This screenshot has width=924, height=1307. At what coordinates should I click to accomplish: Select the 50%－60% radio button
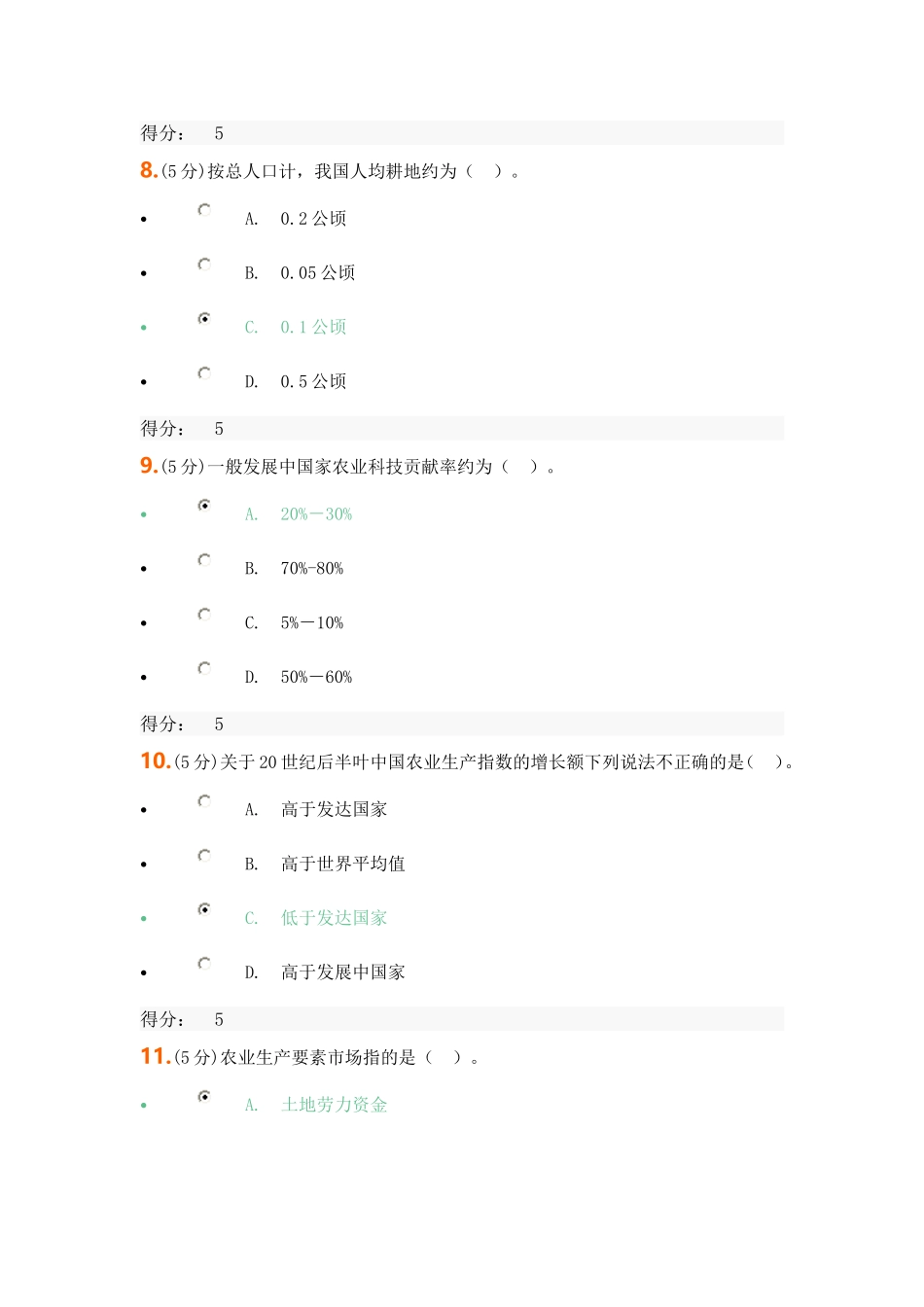(204, 669)
